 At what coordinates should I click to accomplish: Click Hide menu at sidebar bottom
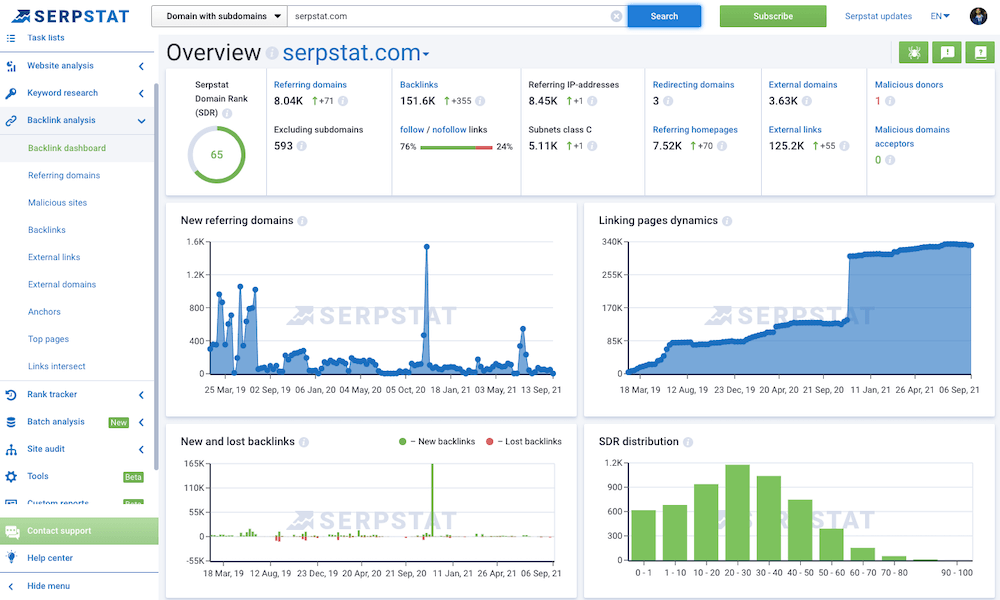point(48,586)
